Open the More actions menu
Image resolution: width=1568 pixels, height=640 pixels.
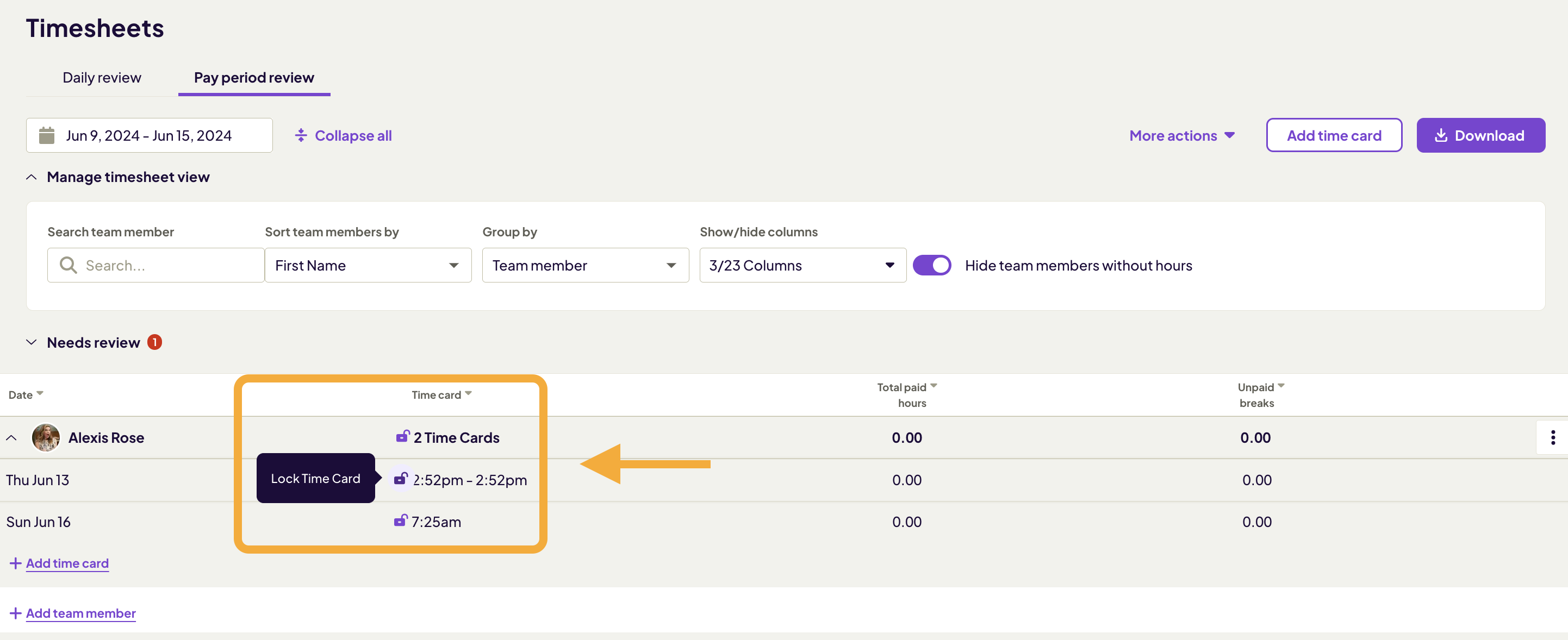pos(1181,135)
